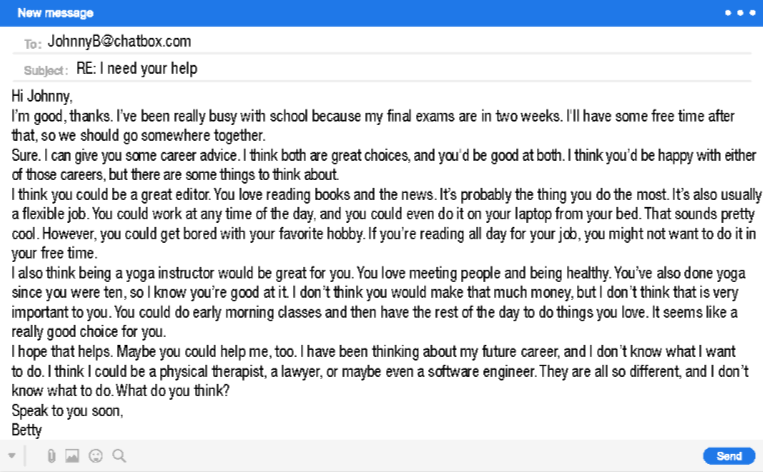Place cursor at the "Betty" signature
The image size is (763, 472).
28,430
